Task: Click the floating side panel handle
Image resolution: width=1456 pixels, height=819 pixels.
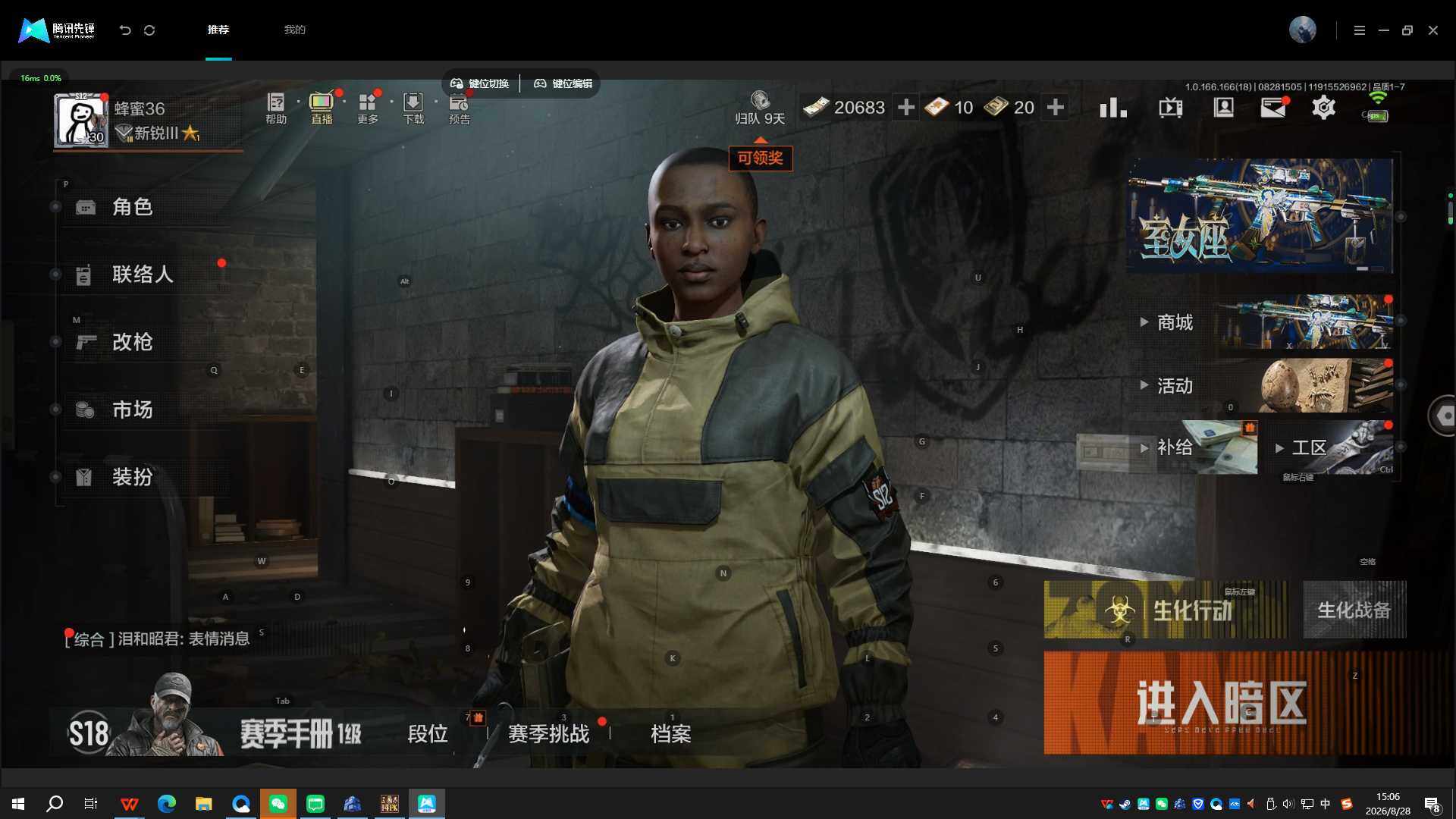Action: (1442, 415)
